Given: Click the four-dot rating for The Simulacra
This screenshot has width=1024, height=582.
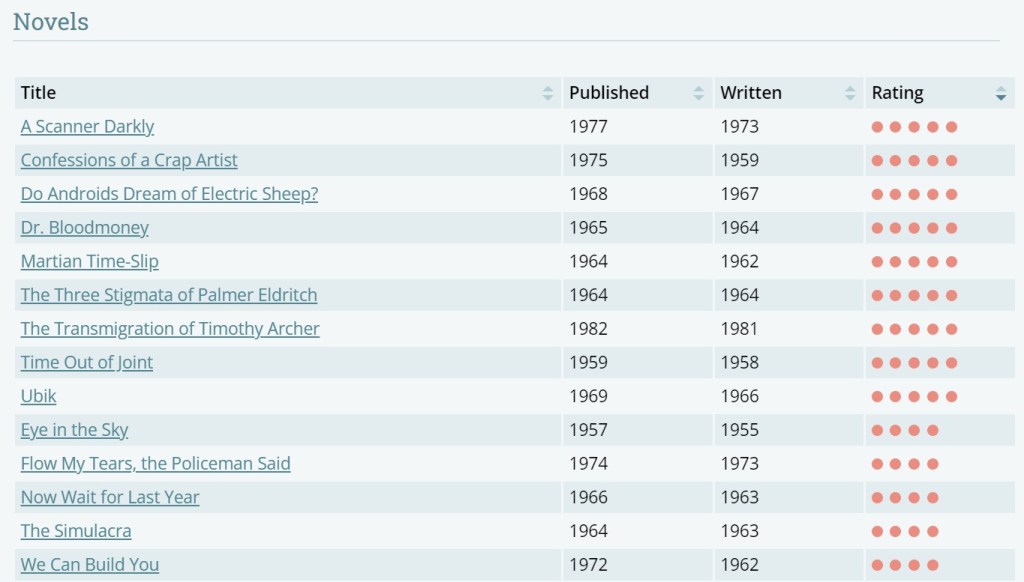Looking at the screenshot, I should [905, 532].
